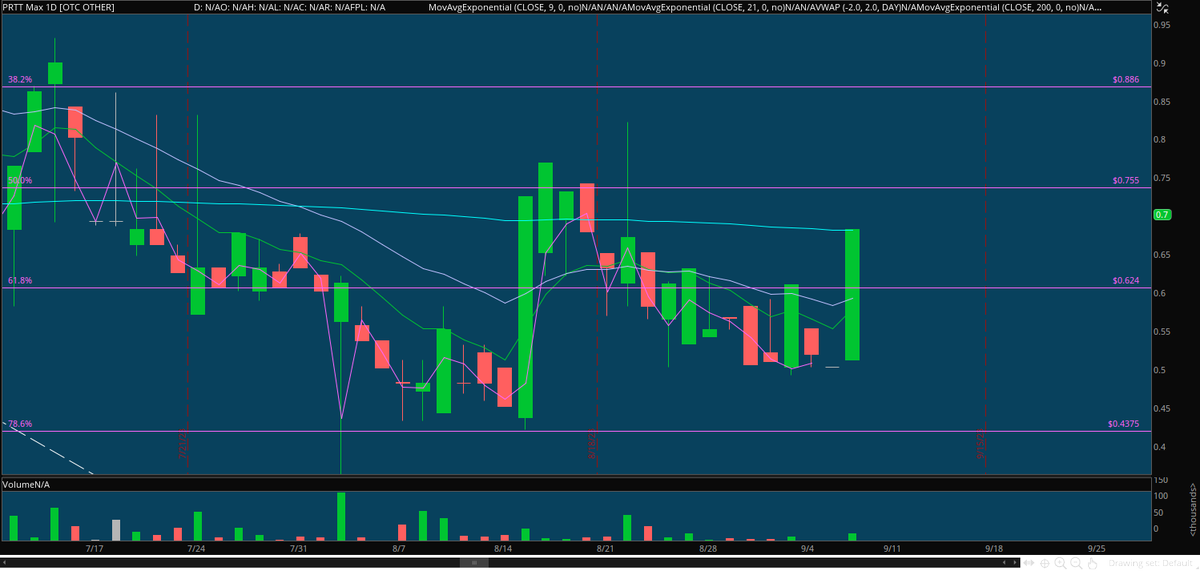Click the 78.6% Fibonacci level label

pos(20,424)
